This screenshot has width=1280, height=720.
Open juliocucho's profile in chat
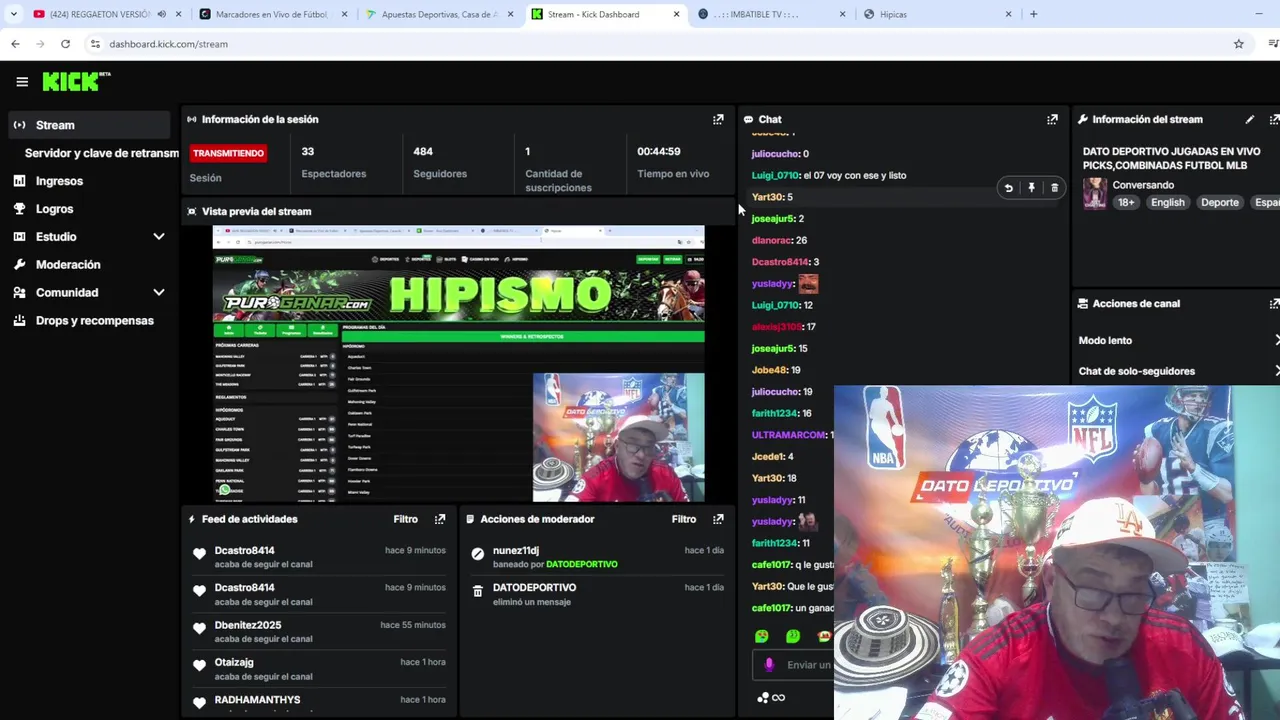[x=775, y=154]
